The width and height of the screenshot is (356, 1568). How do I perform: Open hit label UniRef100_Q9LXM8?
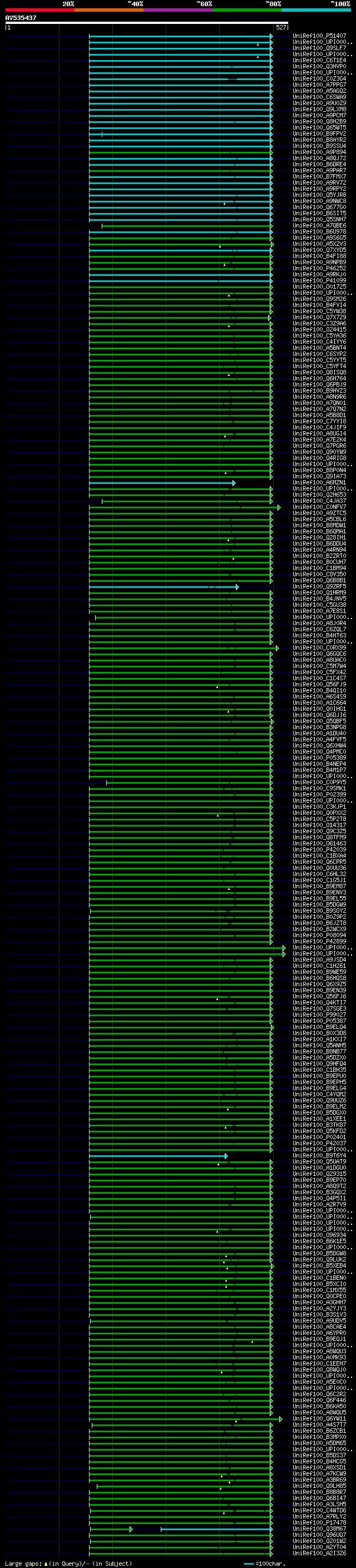click(319, 110)
